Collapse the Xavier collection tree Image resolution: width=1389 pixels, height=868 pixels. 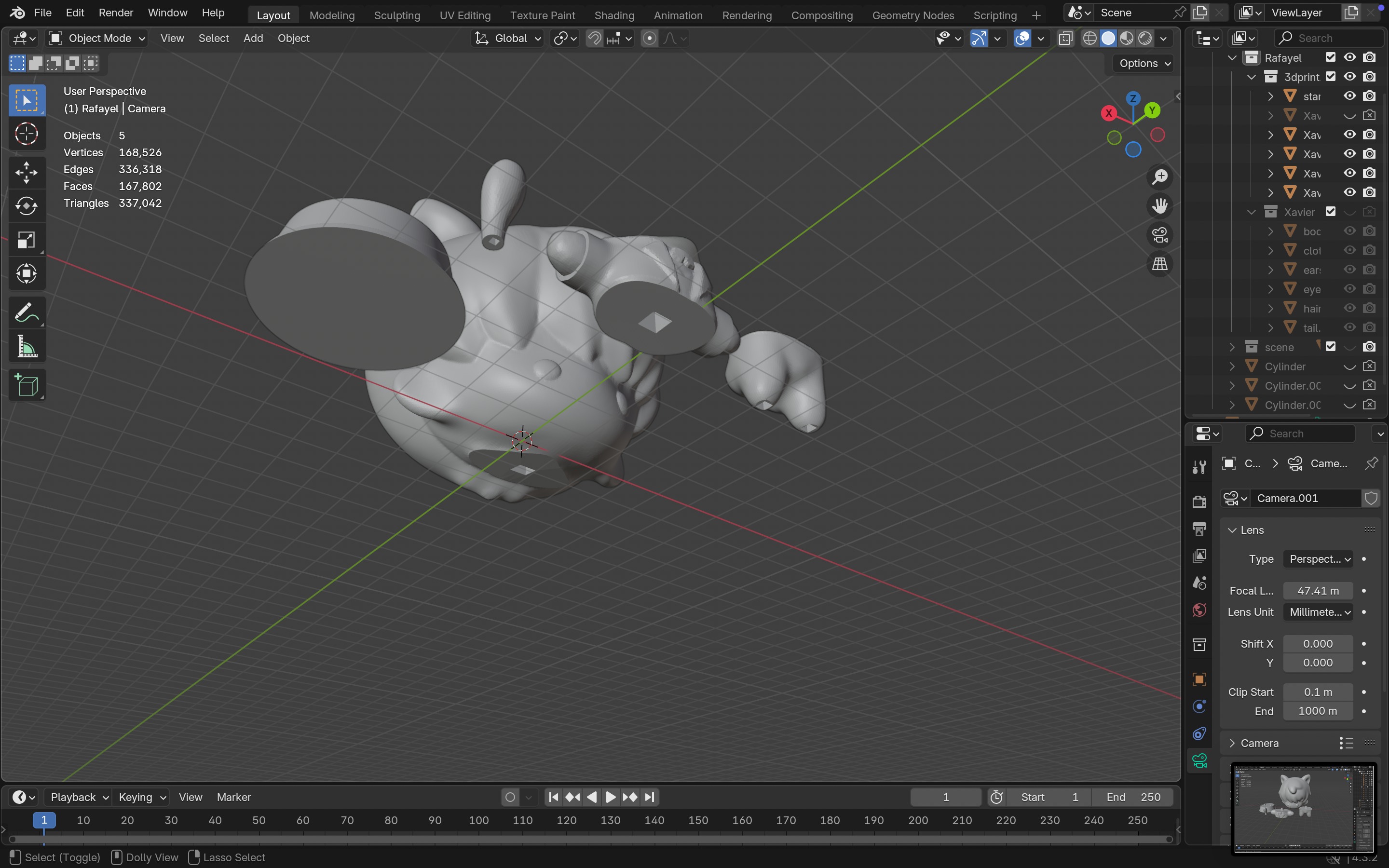point(1251,212)
